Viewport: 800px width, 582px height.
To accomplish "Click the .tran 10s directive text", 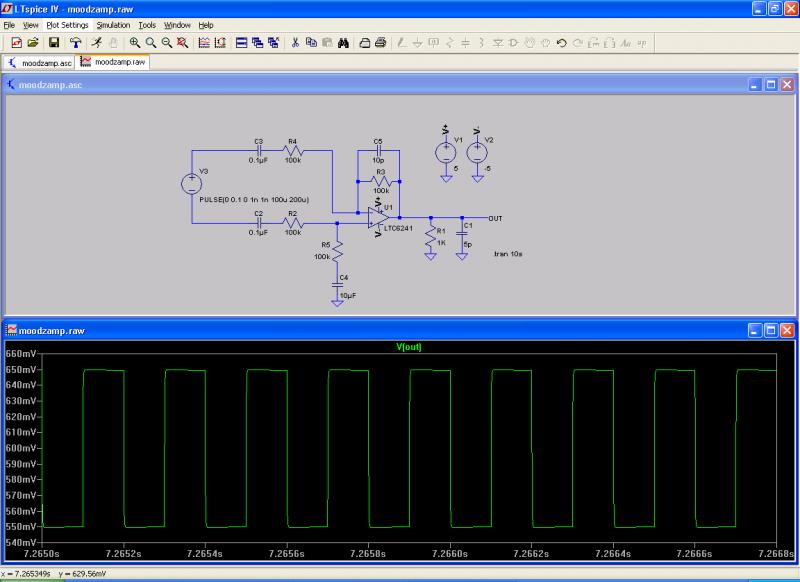I will (510, 254).
